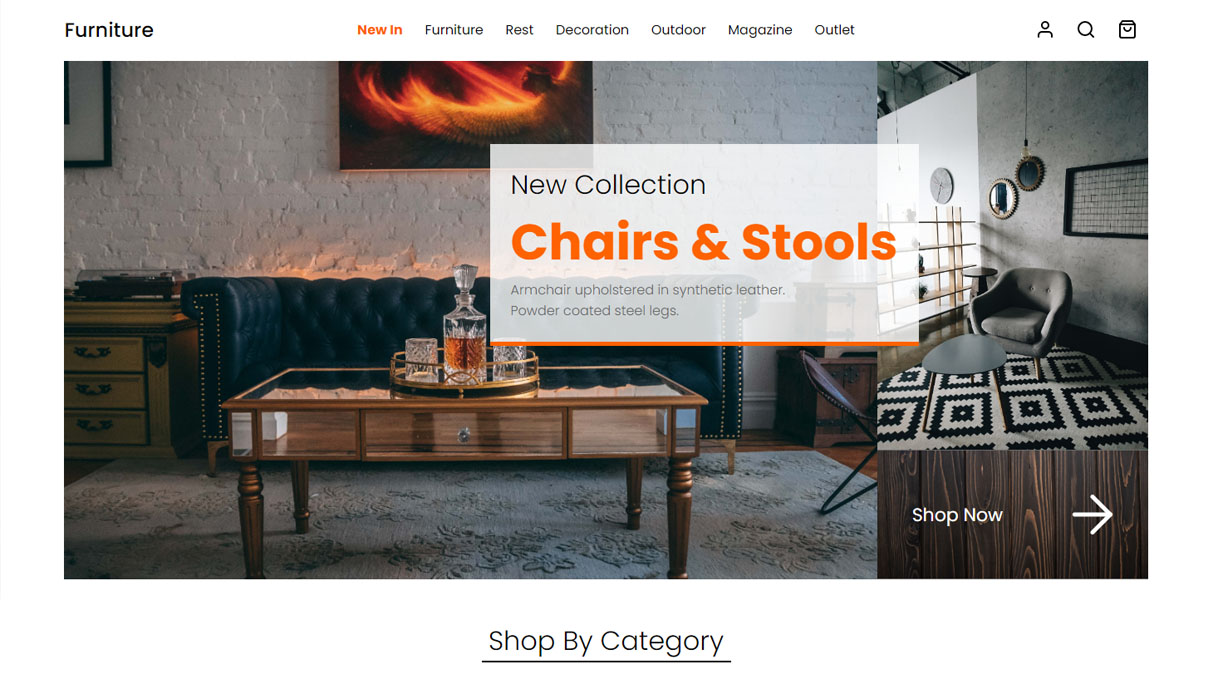Click the orange underline bar of banner
The height and width of the screenshot is (680, 1210).
pyautogui.click(x=704, y=343)
